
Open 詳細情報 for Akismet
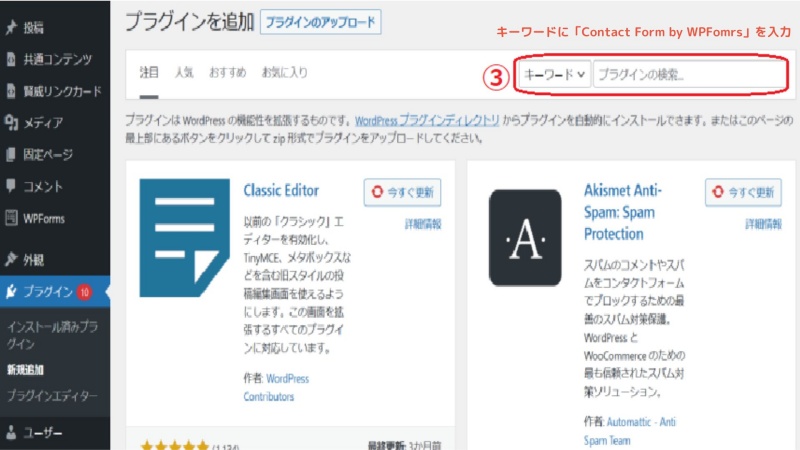tap(763, 223)
